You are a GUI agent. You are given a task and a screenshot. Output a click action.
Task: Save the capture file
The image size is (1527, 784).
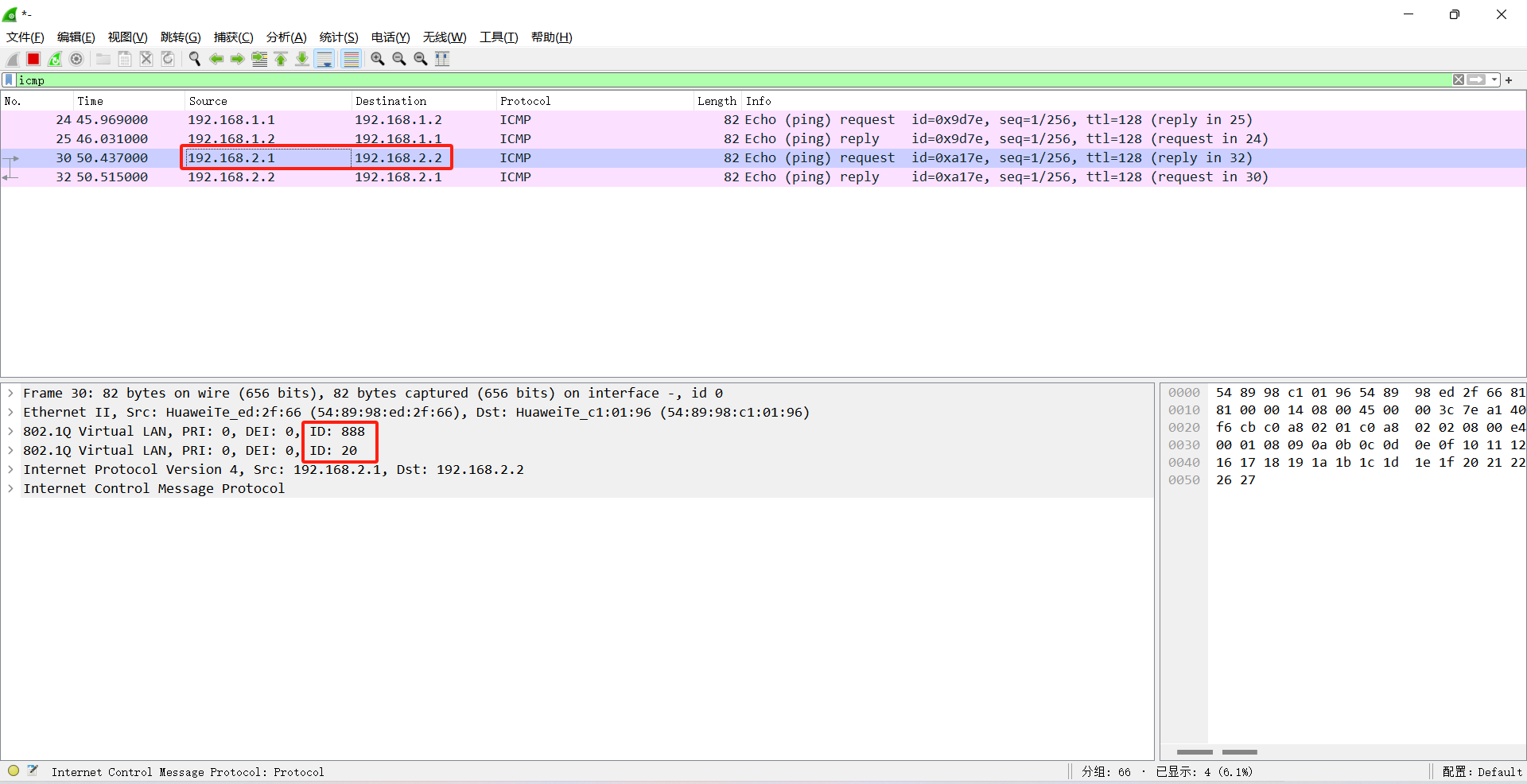click(x=125, y=59)
